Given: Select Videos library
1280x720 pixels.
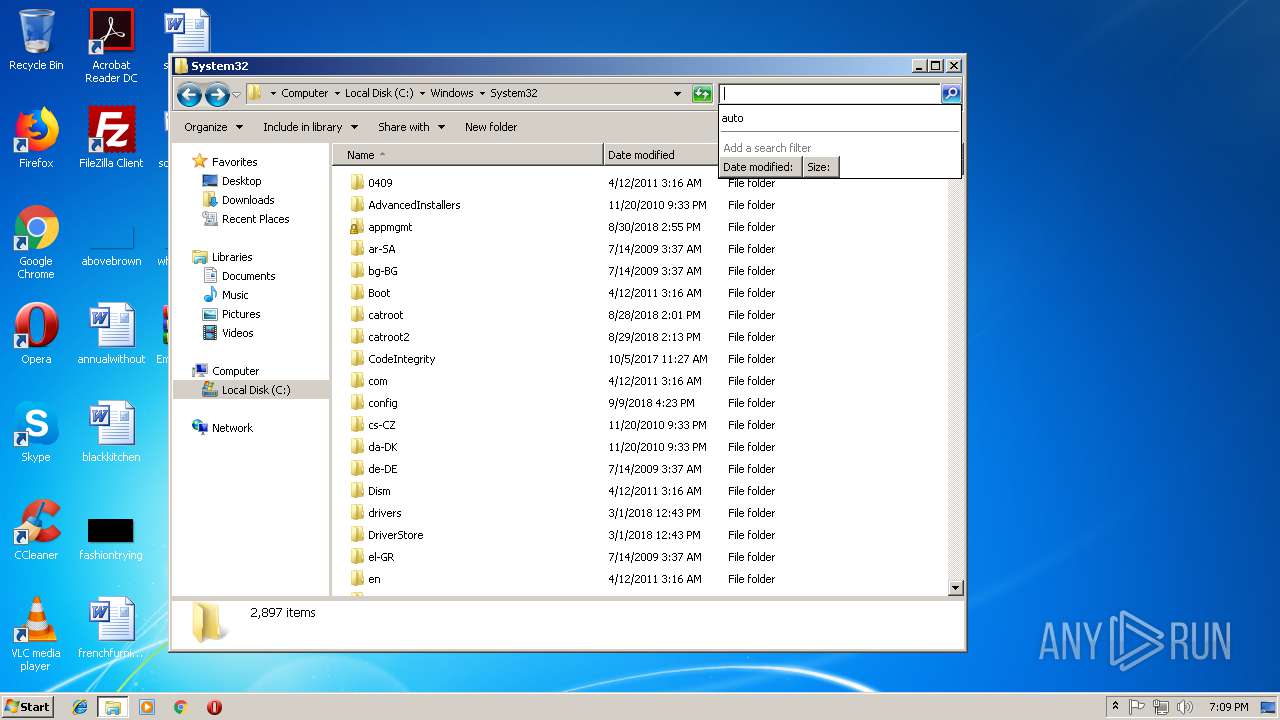Looking at the screenshot, I should pos(237,333).
